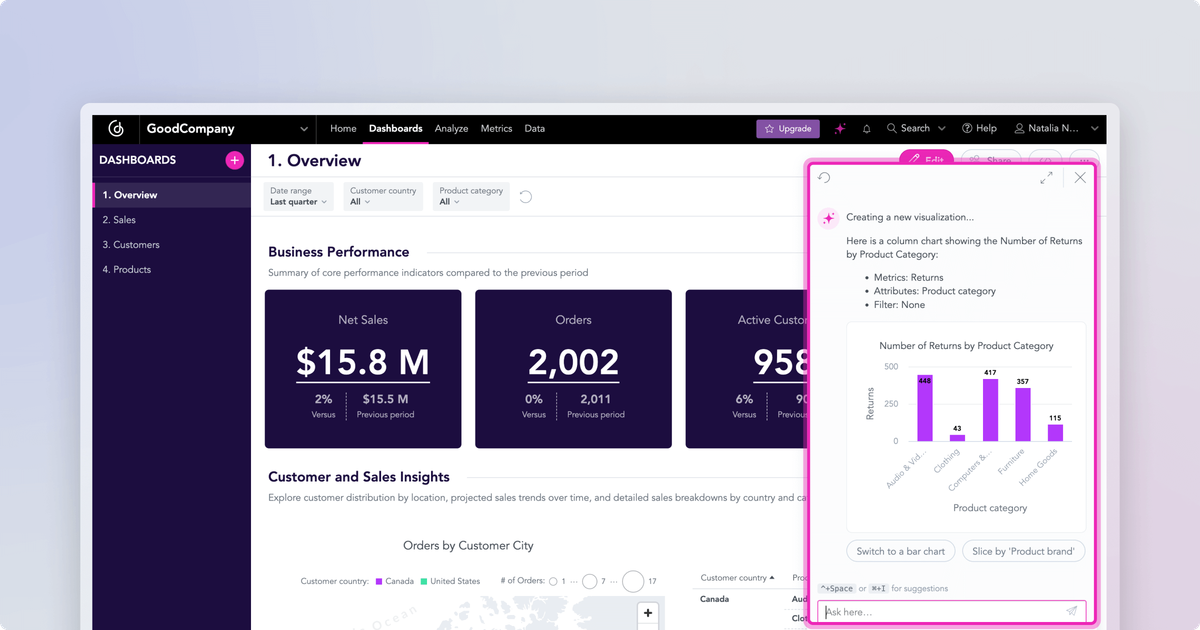Click the reset arrow in the AI panel
The height and width of the screenshot is (630, 1200).
(823, 177)
